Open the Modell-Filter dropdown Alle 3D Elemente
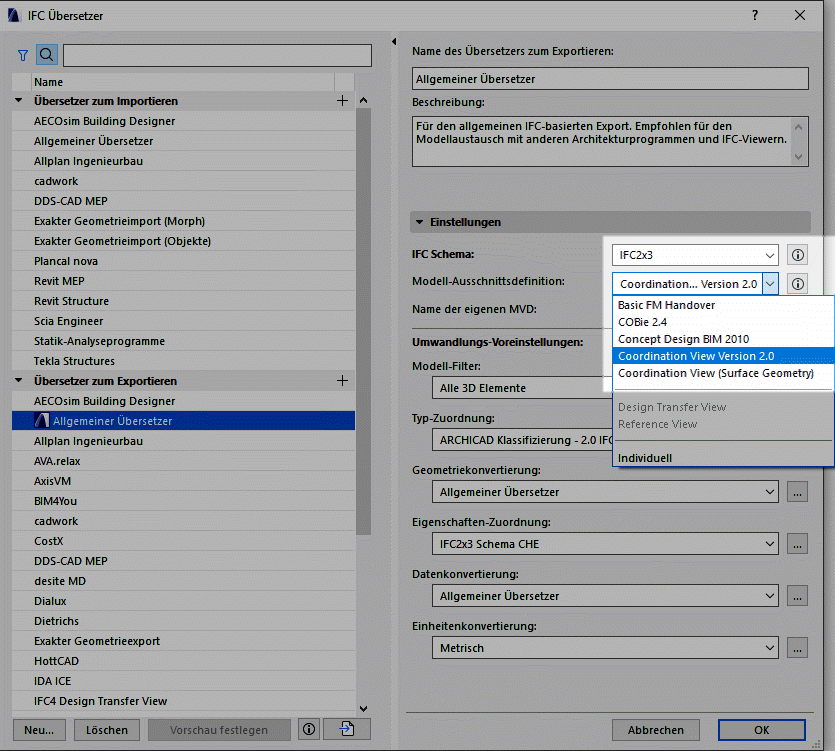 (522, 388)
